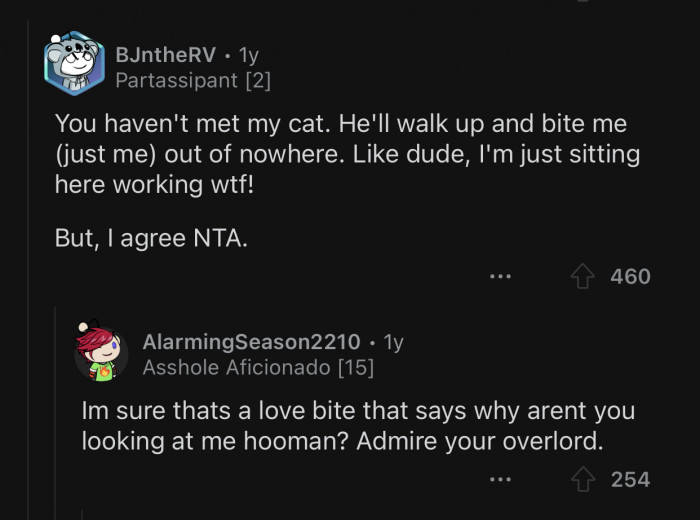Screen dimensions: 700x520
Task: Open three-dot options on BJntheRV's comment
Action: click(x=501, y=277)
